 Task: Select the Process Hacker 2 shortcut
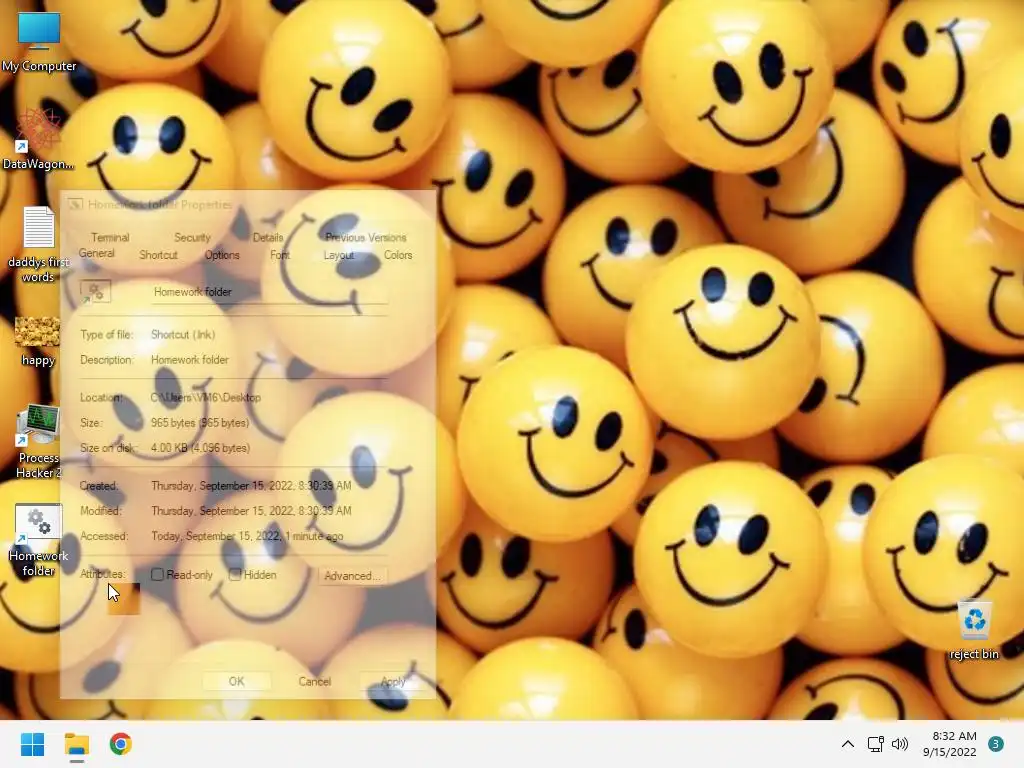(x=39, y=441)
